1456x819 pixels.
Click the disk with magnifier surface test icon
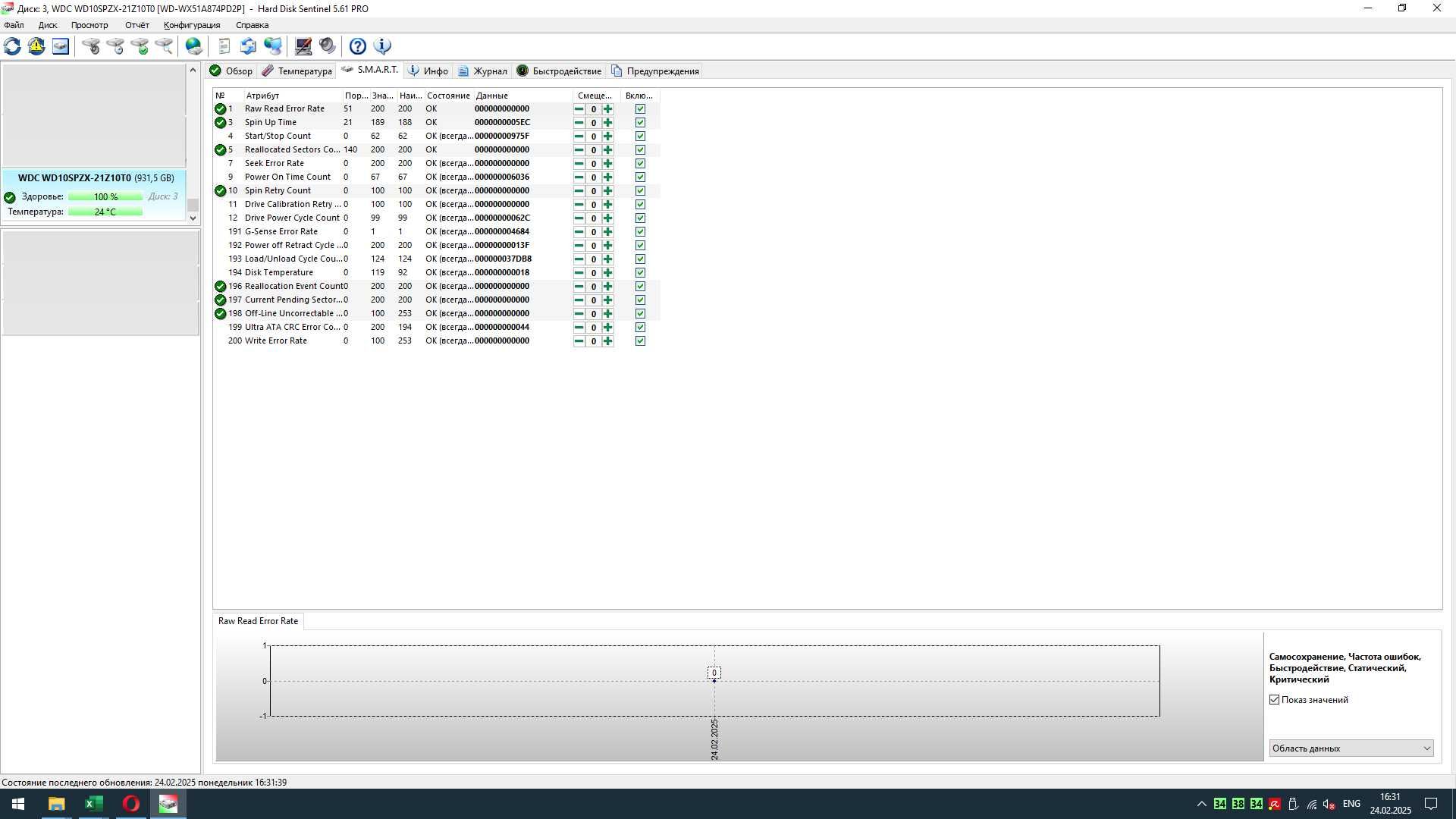[164, 46]
